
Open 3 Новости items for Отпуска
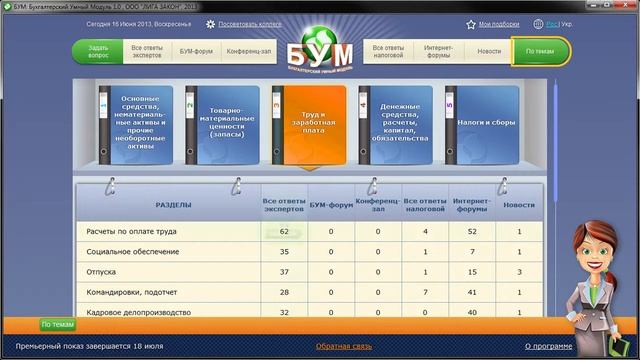click(x=519, y=272)
